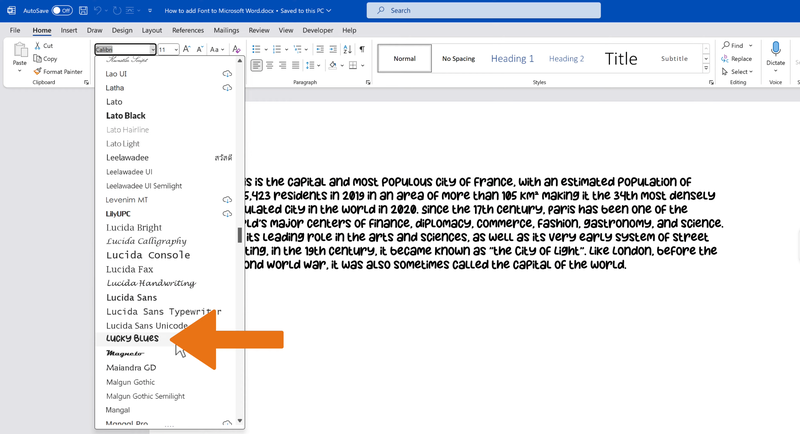This screenshot has height=434, width=800.
Task: Switch to the Insert tab
Action: coord(69,30)
